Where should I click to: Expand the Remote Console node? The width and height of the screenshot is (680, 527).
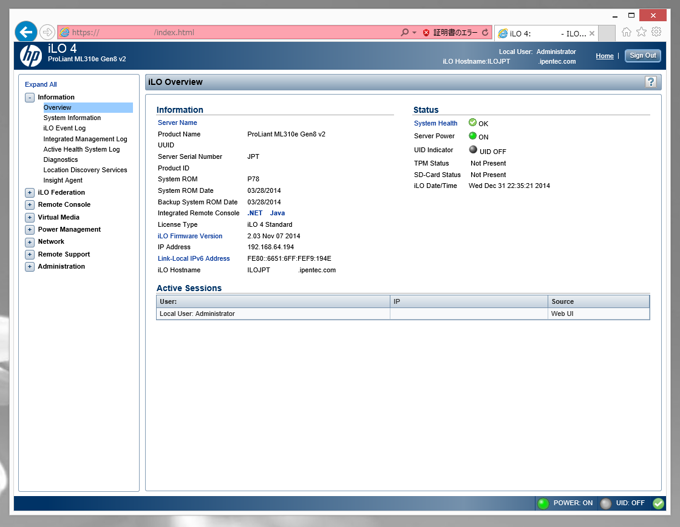tap(29, 205)
